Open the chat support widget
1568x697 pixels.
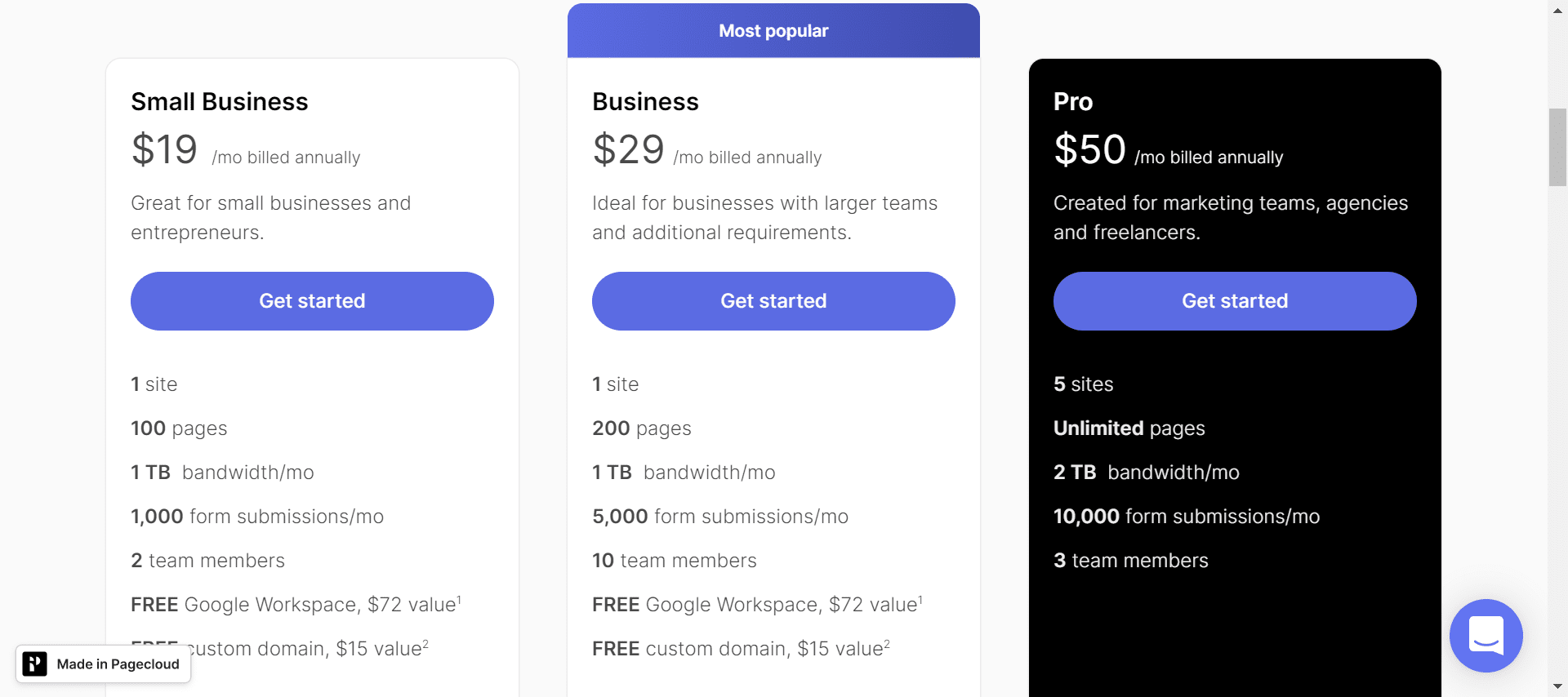pos(1486,636)
